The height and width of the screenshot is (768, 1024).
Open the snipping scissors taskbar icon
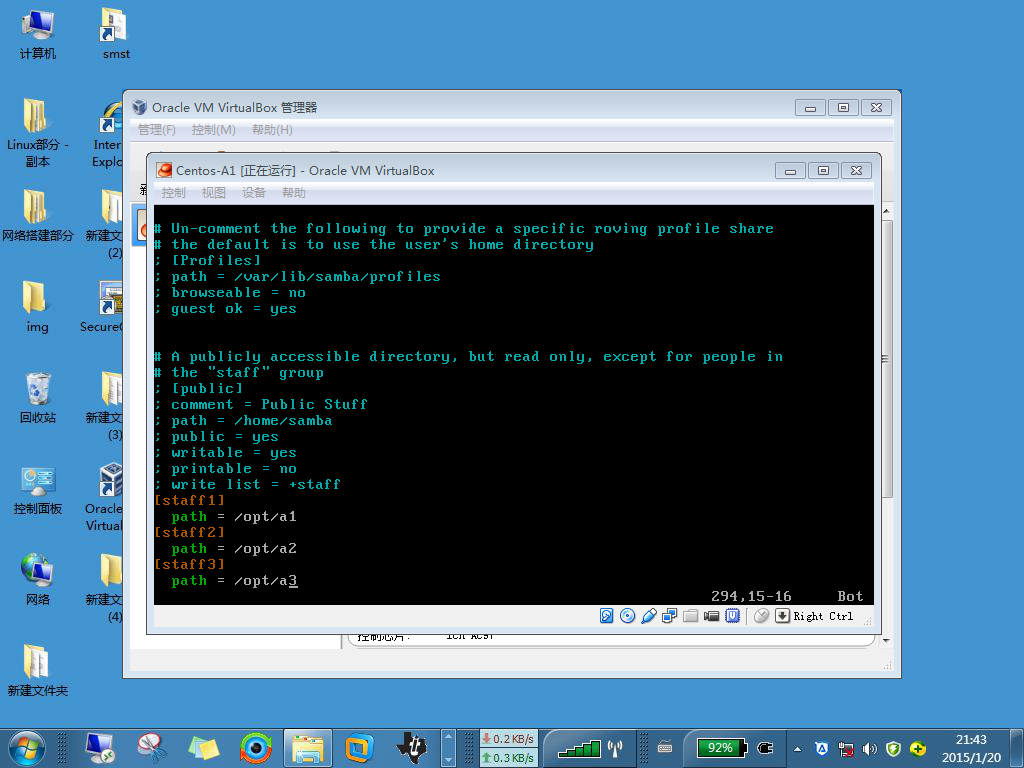tap(152, 748)
